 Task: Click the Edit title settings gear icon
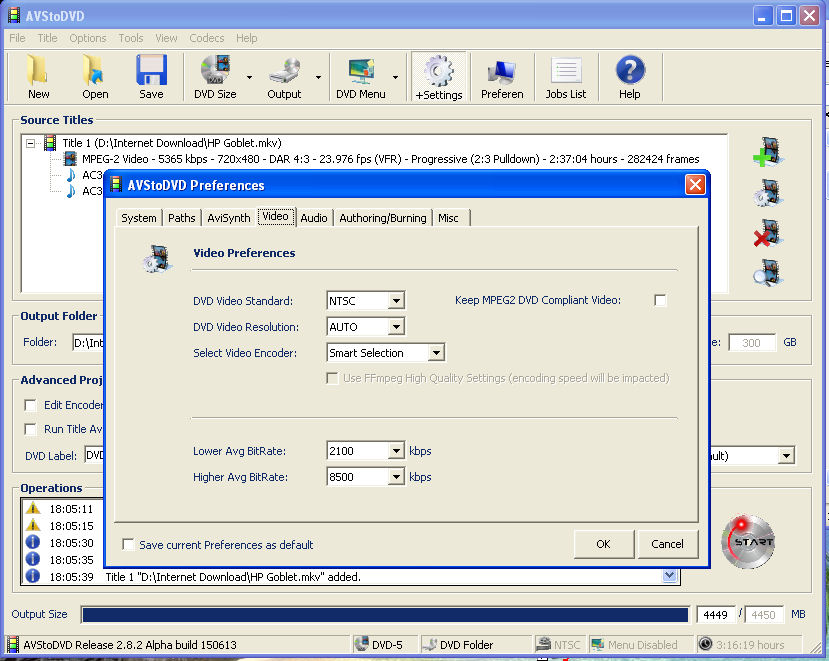(768, 192)
